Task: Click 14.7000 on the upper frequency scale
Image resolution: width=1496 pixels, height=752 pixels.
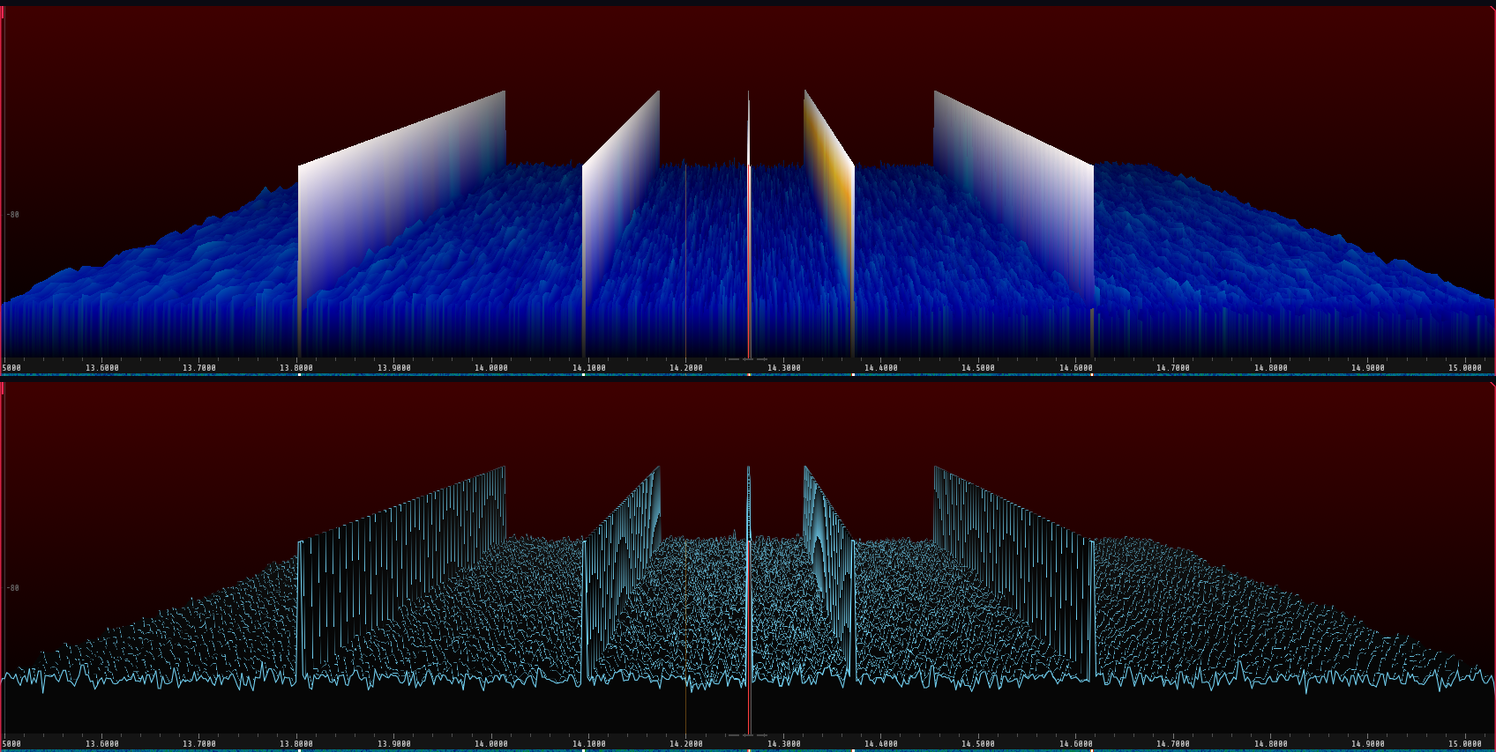Action: (1174, 368)
